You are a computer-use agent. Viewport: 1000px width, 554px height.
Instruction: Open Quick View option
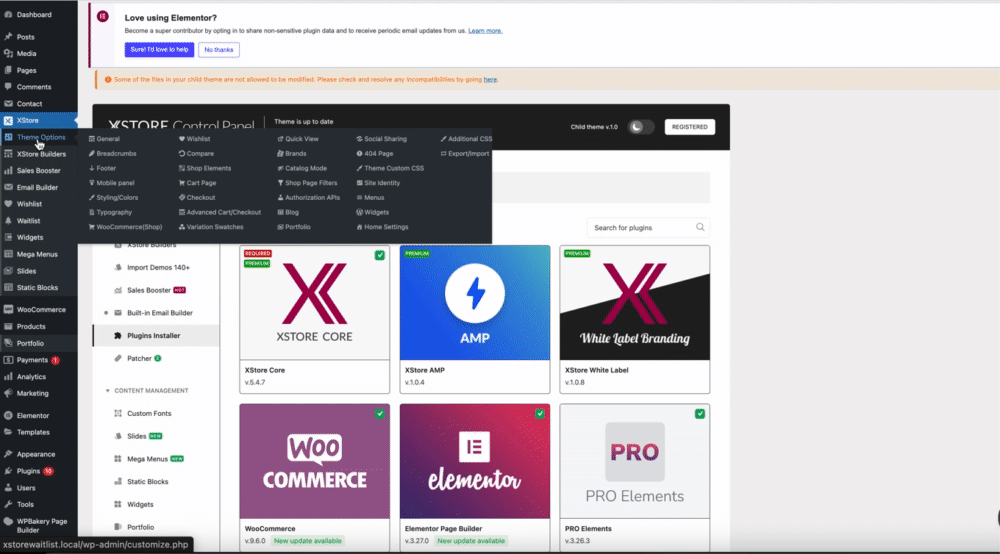click(298, 139)
